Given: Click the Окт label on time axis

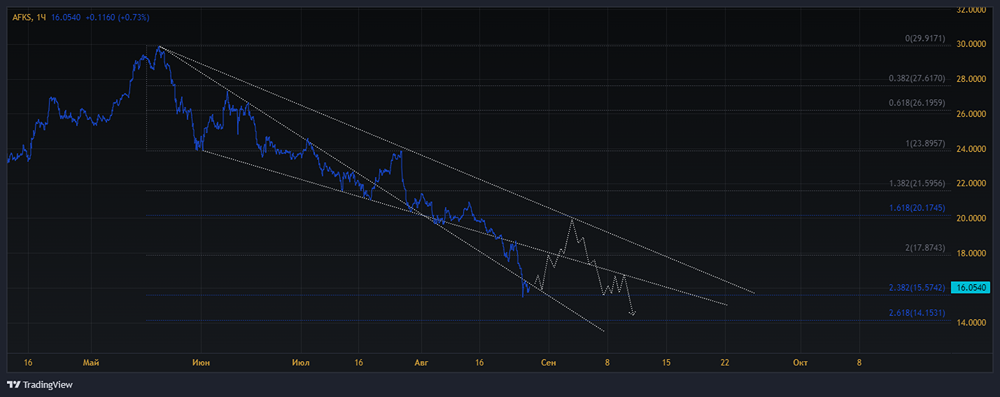Looking at the screenshot, I should click(x=800, y=363).
